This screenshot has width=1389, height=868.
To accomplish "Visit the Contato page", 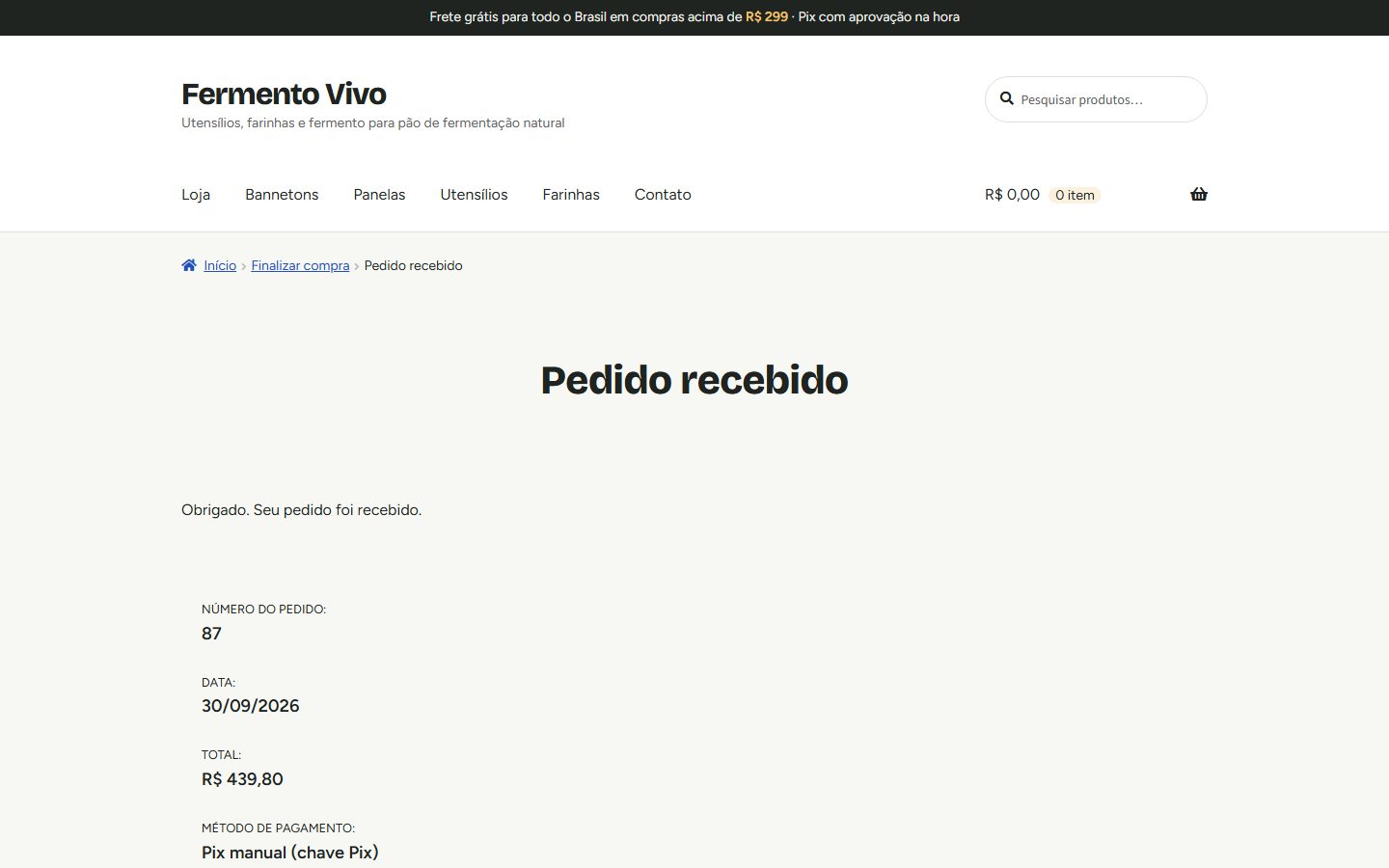I will coord(663,195).
